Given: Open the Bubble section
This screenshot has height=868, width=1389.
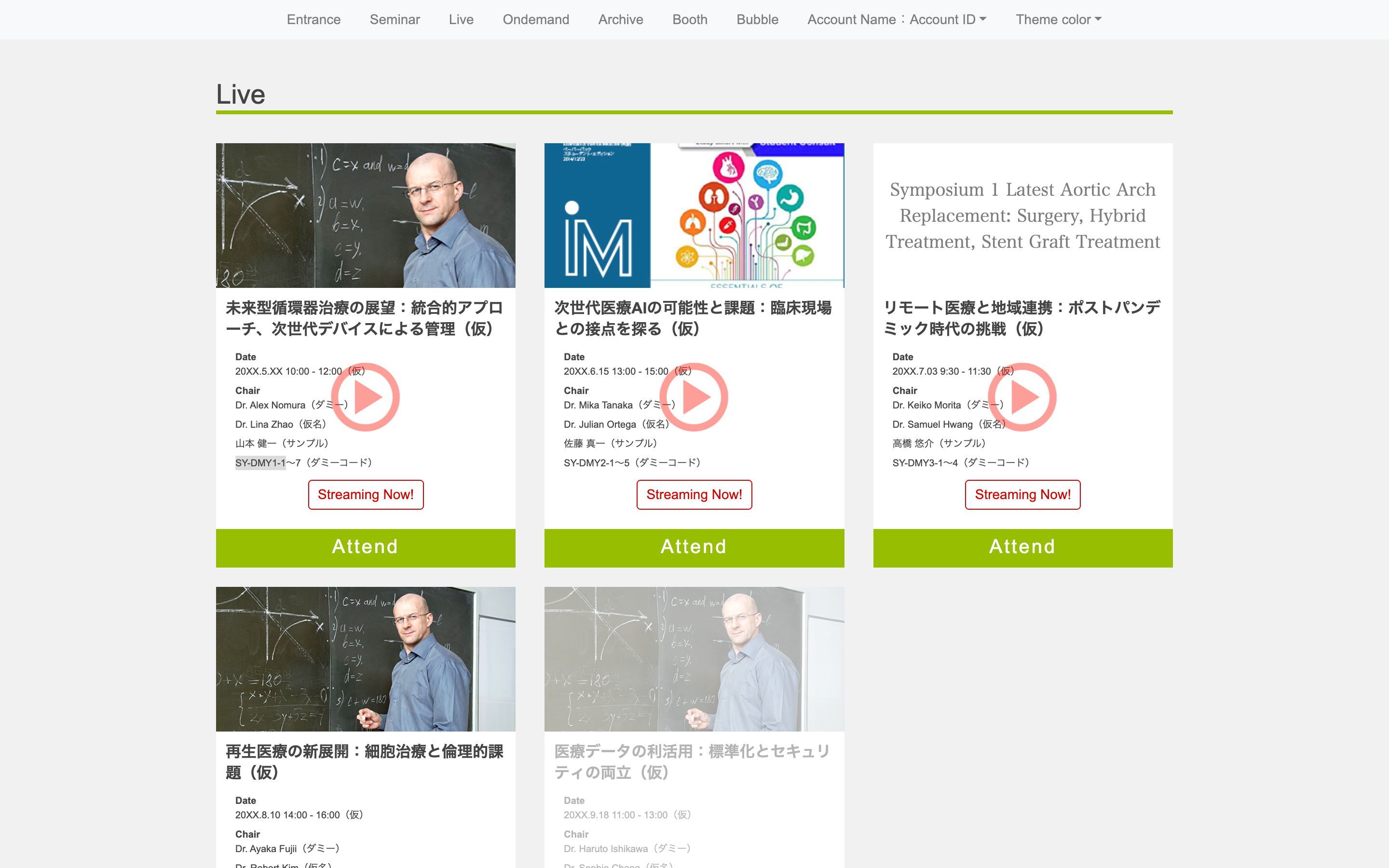Looking at the screenshot, I should tap(757, 19).
